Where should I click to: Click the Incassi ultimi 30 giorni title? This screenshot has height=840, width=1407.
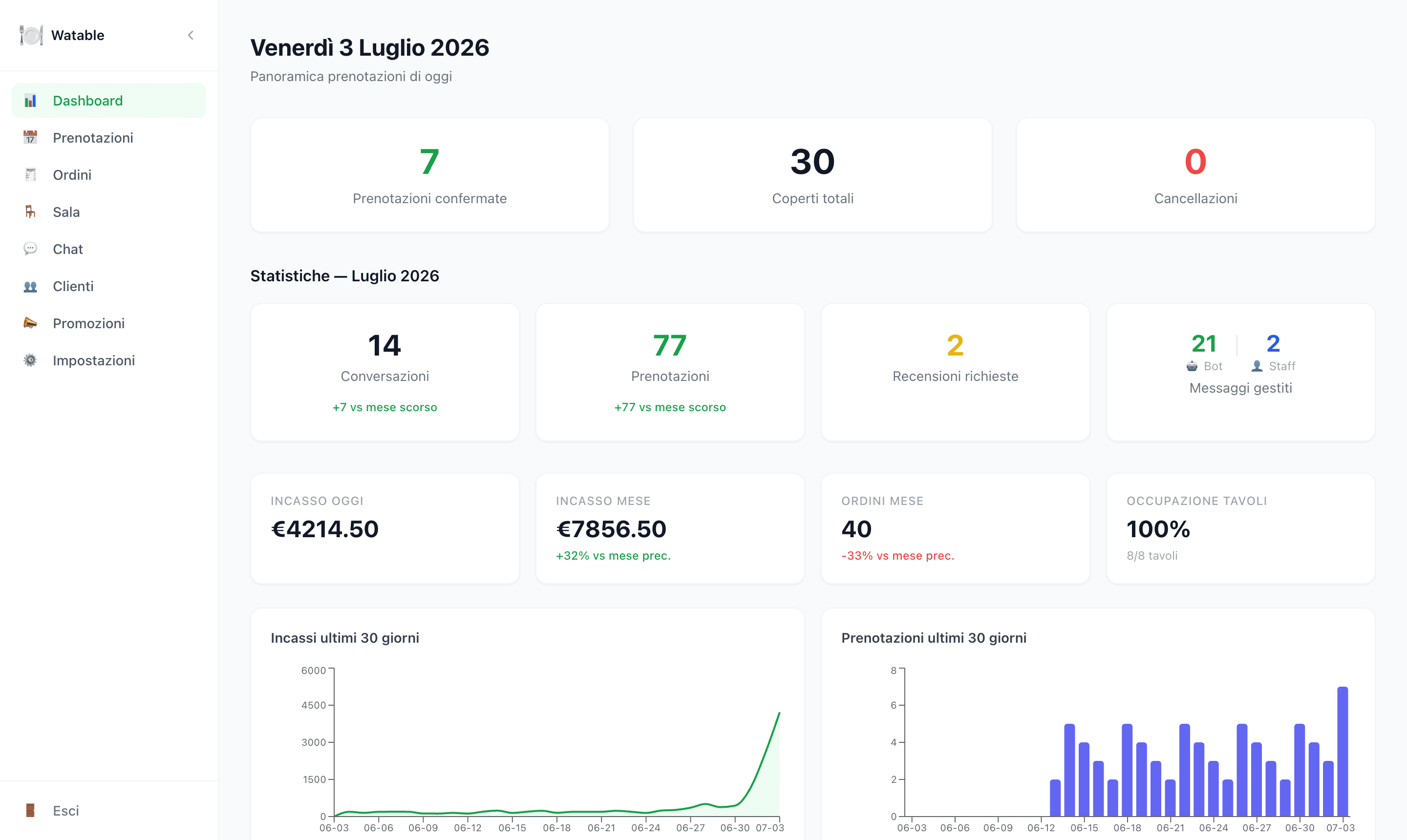[345, 638]
